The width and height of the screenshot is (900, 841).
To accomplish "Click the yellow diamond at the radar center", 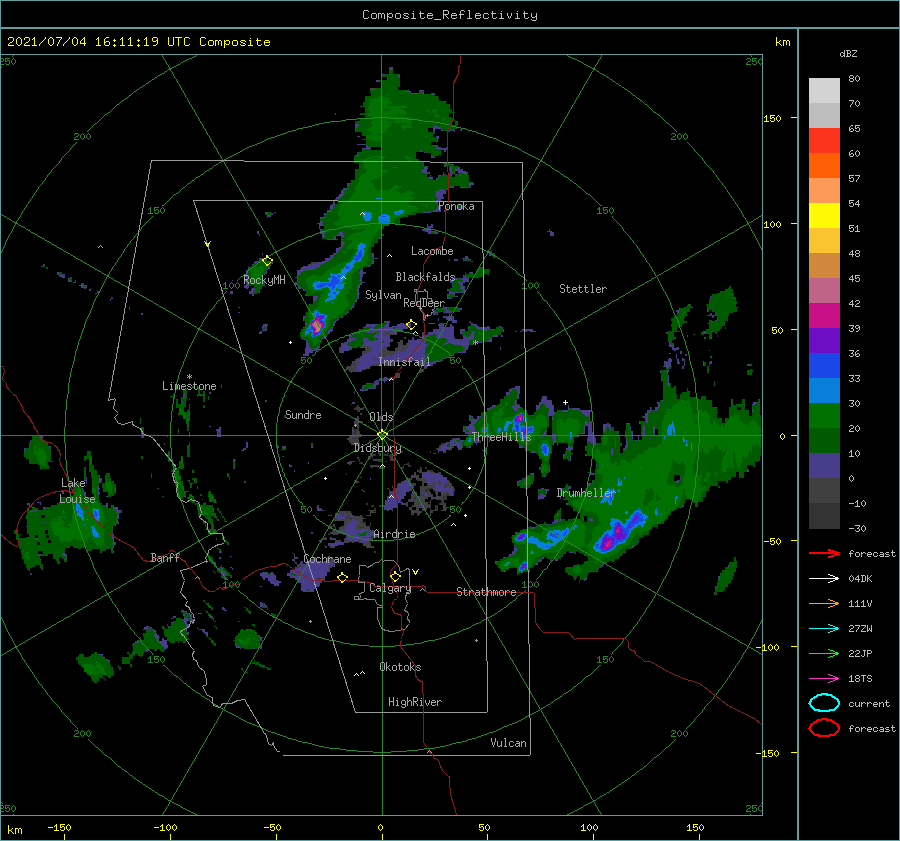I will point(382,435).
